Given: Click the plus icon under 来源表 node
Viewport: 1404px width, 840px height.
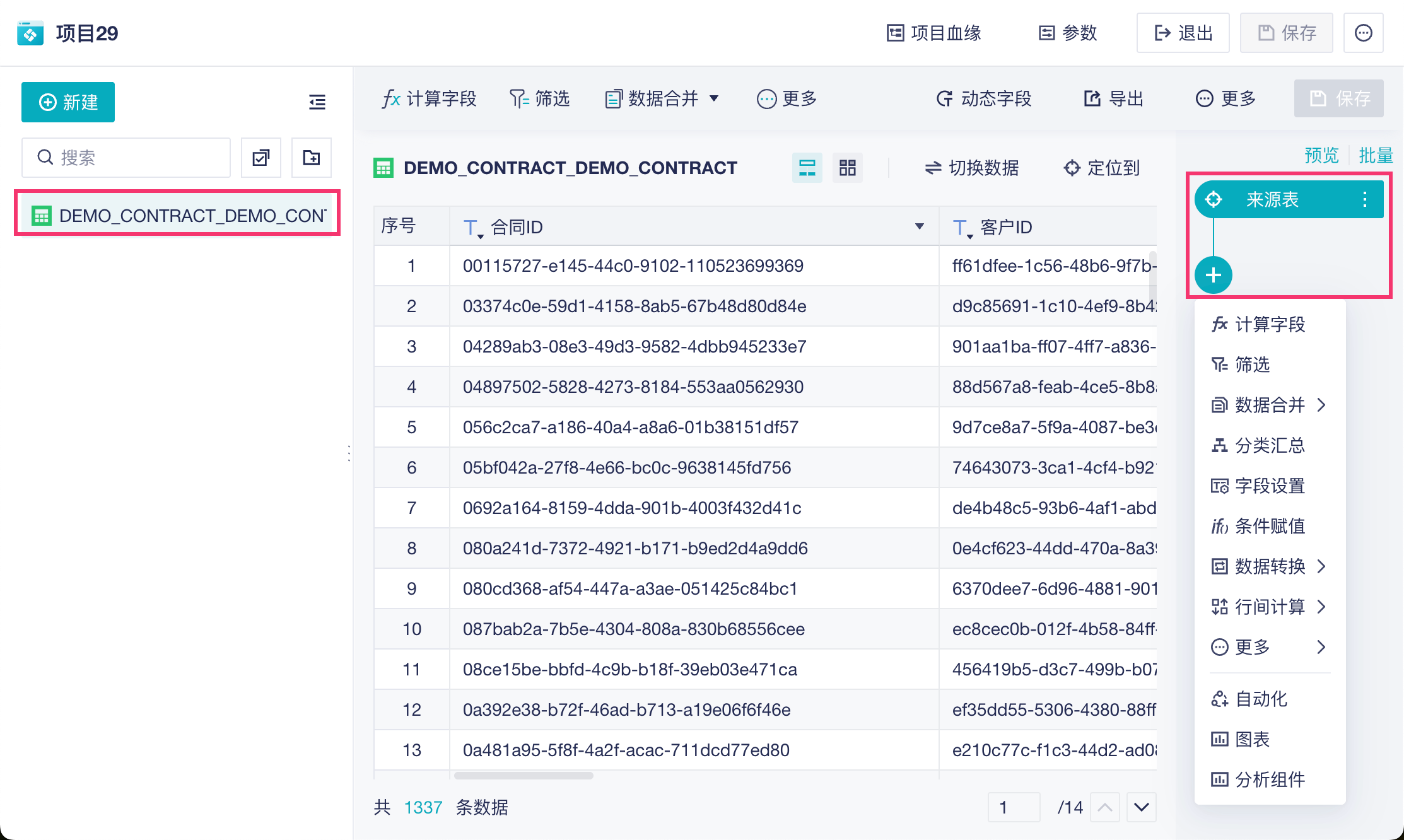Looking at the screenshot, I should 1213,276.
